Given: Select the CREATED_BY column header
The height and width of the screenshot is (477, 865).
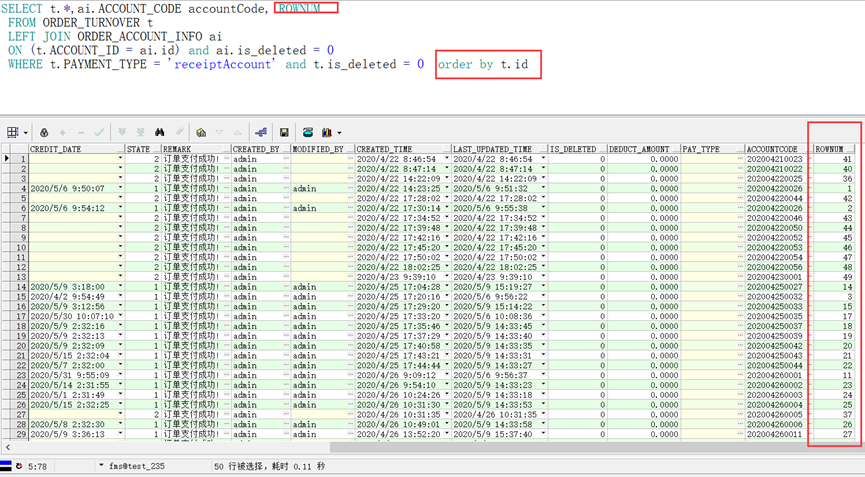Looking at the screenshot, I should click(261, 149).
